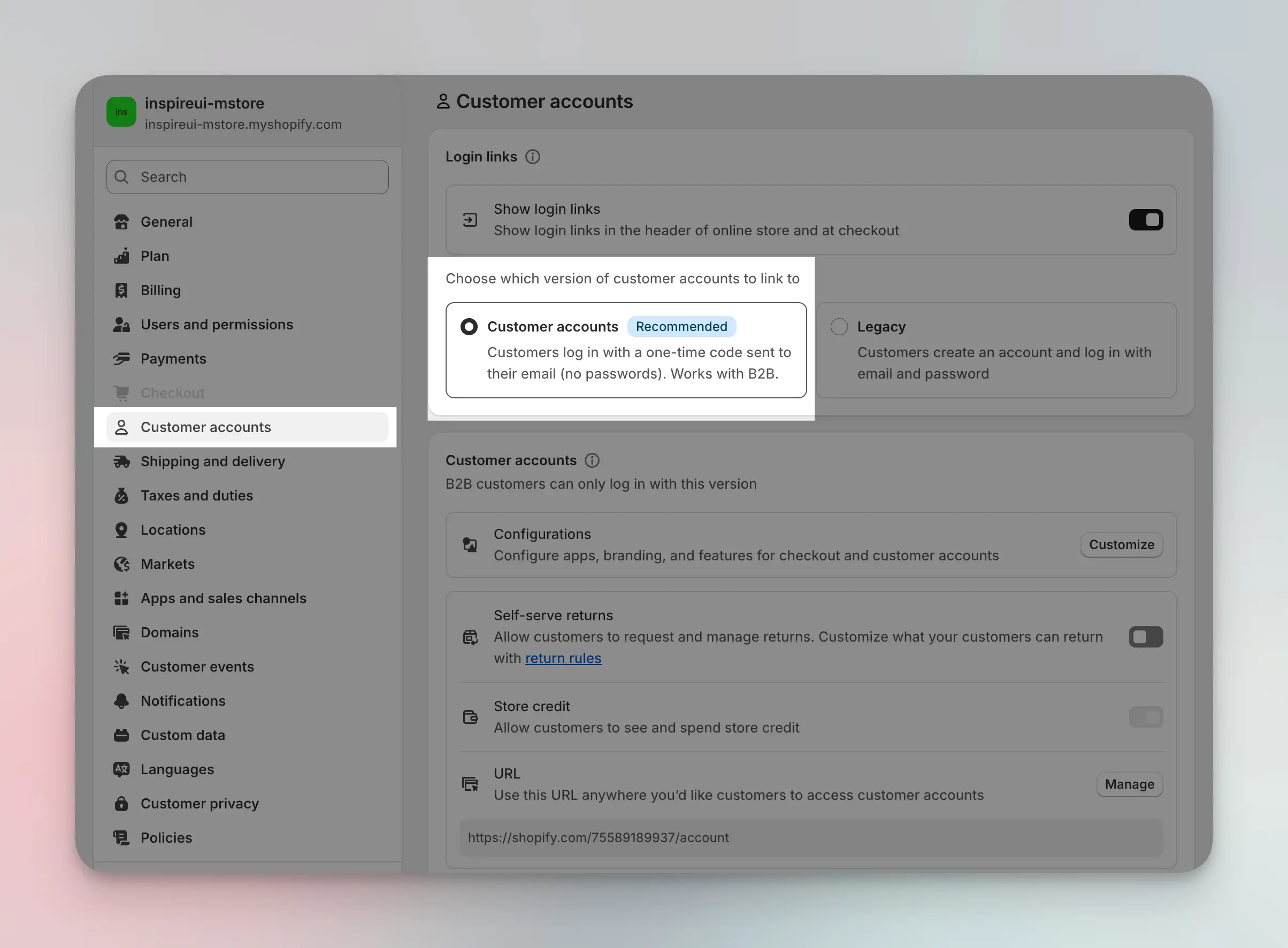1288x948 pixels.
Task: Select the Legacy accounts radio option
Action: click(x=839, y=327)
